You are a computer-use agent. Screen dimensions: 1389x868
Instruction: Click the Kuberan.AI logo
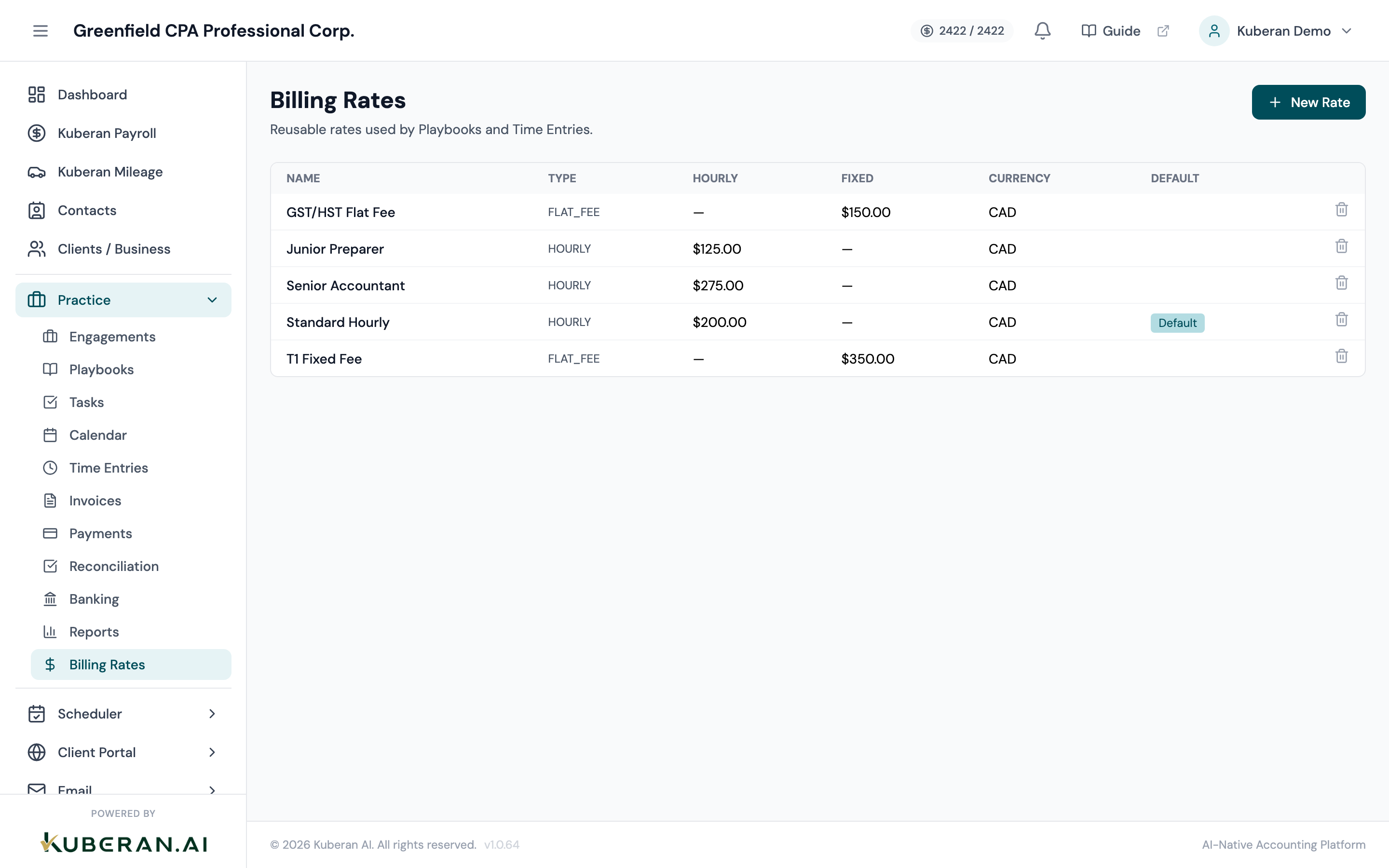tap(123, 843)
